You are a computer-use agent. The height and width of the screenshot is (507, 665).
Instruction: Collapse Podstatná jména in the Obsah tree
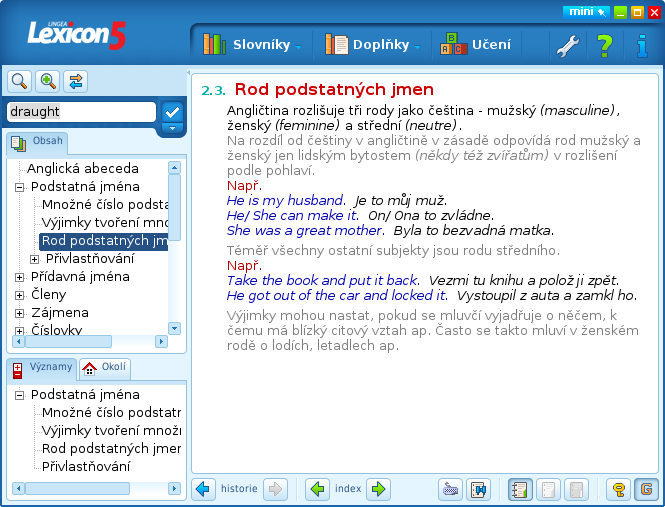click(19, 187)
